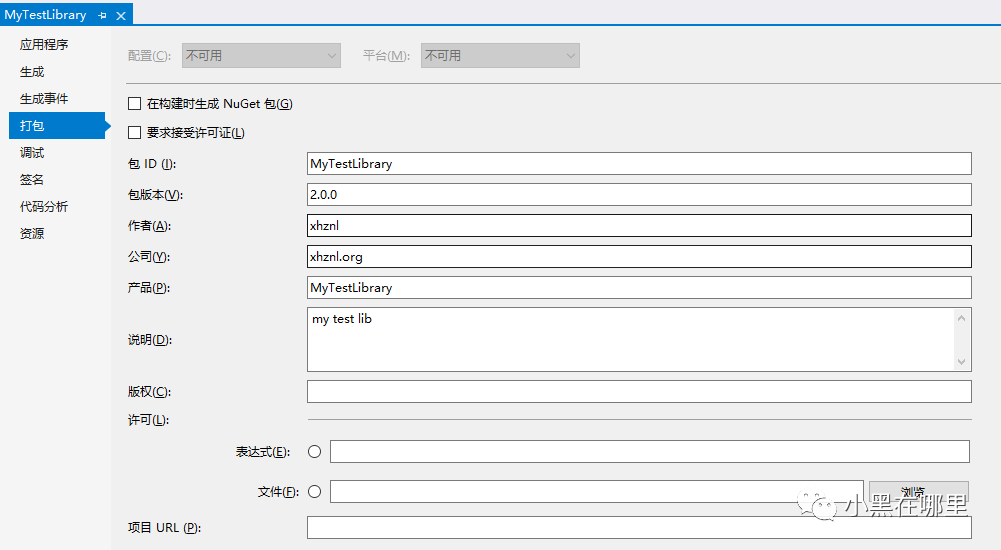The image size is (1001, 550).
Task: Select the 表达式 license radio button
Action: coord(314,452)
